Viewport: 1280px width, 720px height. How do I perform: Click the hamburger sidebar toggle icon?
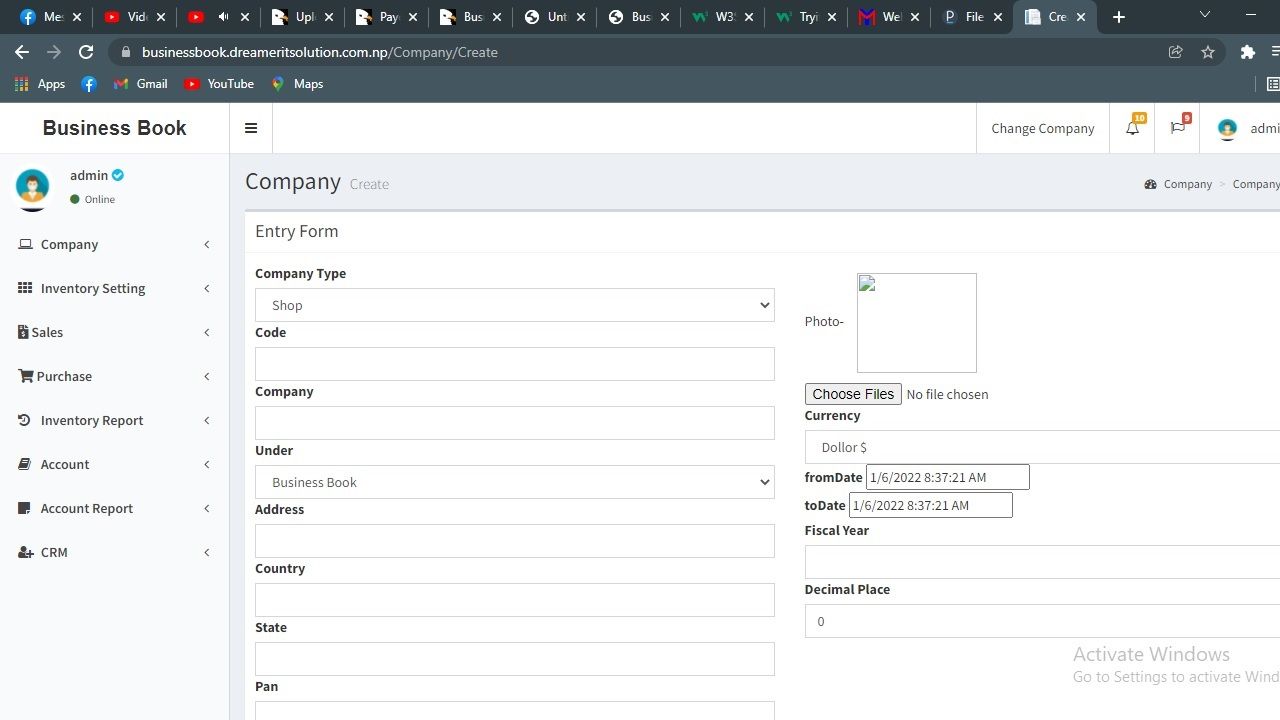(251, 128)
